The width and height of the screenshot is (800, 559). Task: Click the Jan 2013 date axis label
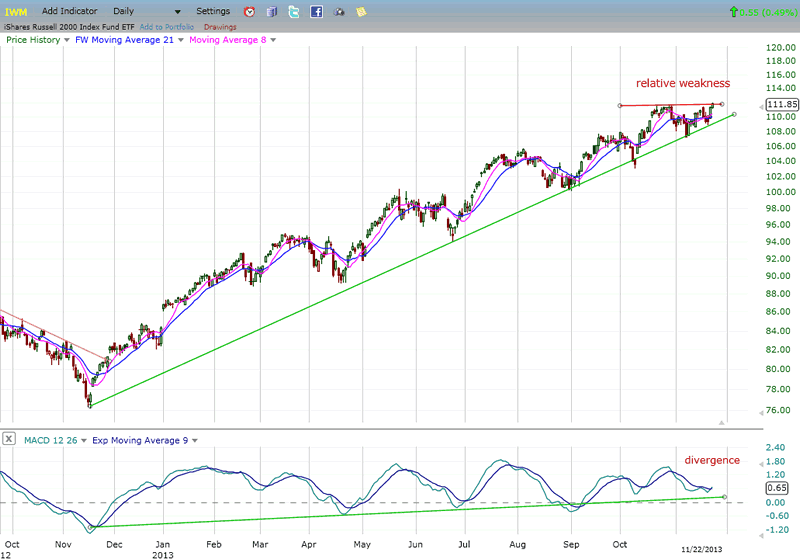point(162,549)
